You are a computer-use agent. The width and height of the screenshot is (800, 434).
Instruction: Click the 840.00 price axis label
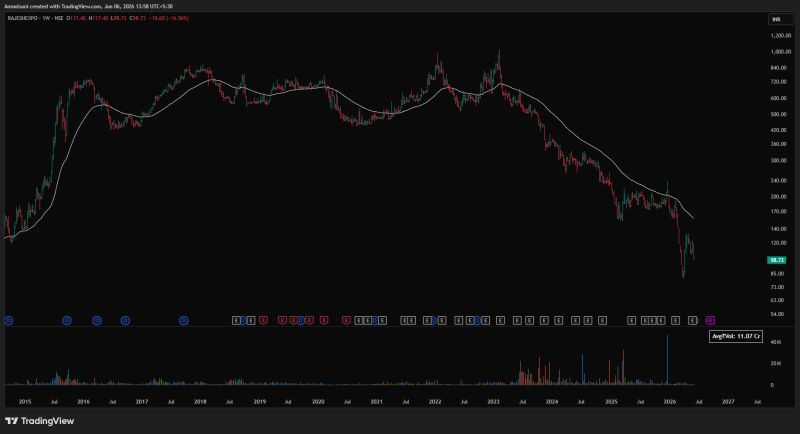click(x=779, y=68)
